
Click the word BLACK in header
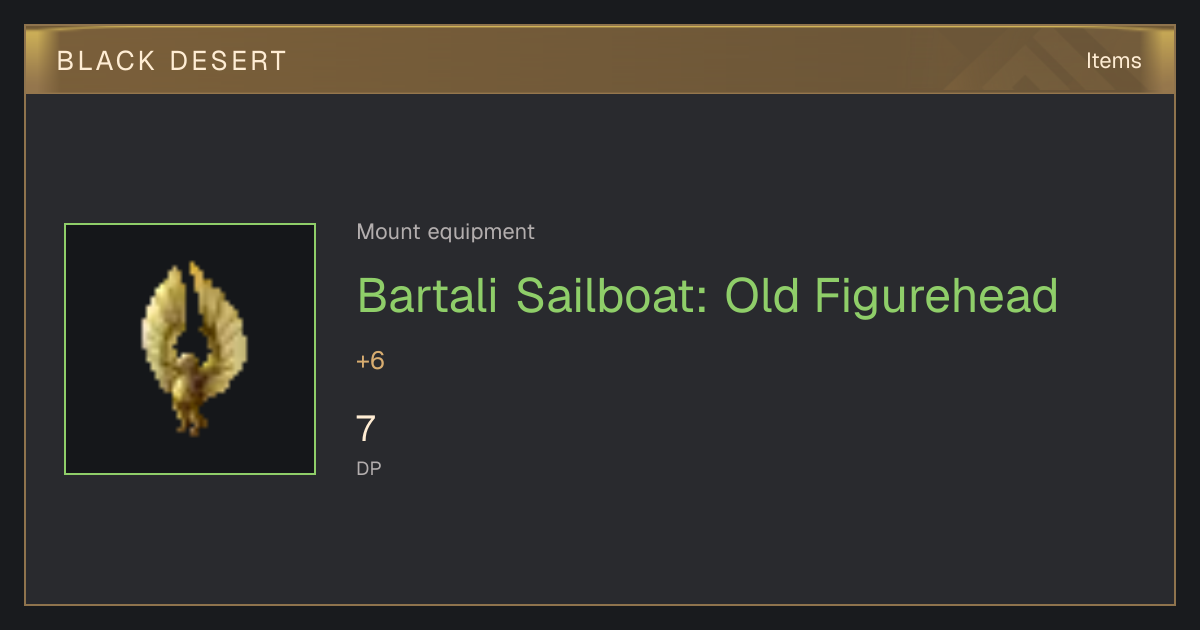(105, 61)
